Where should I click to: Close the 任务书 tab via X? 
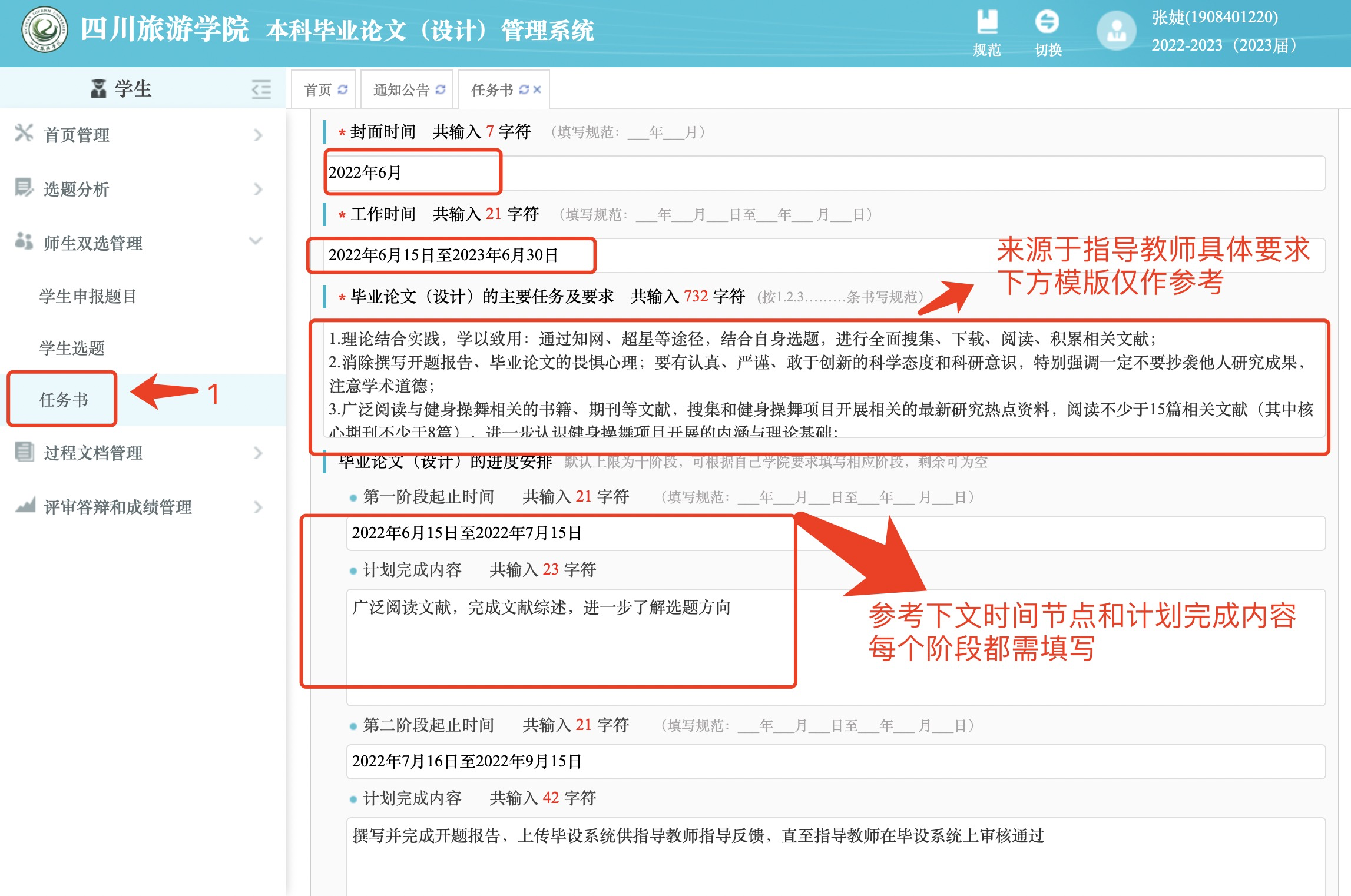pos(537,89)
